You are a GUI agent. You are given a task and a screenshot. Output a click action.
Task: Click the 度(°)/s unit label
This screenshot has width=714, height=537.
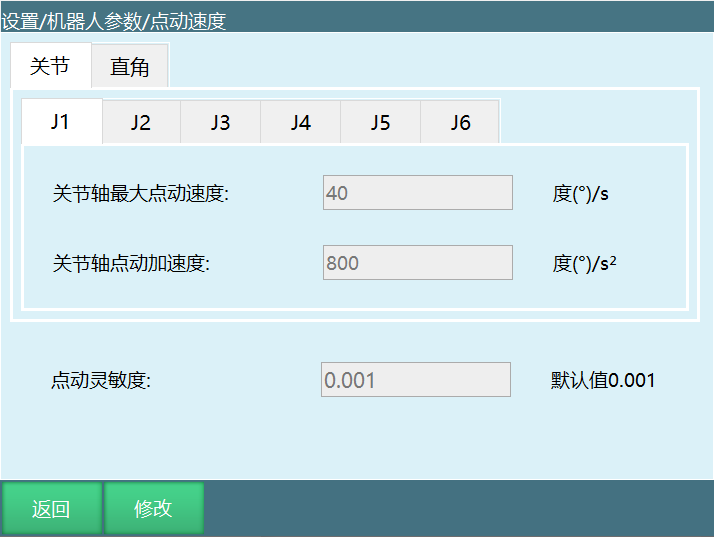pos(580,194)
